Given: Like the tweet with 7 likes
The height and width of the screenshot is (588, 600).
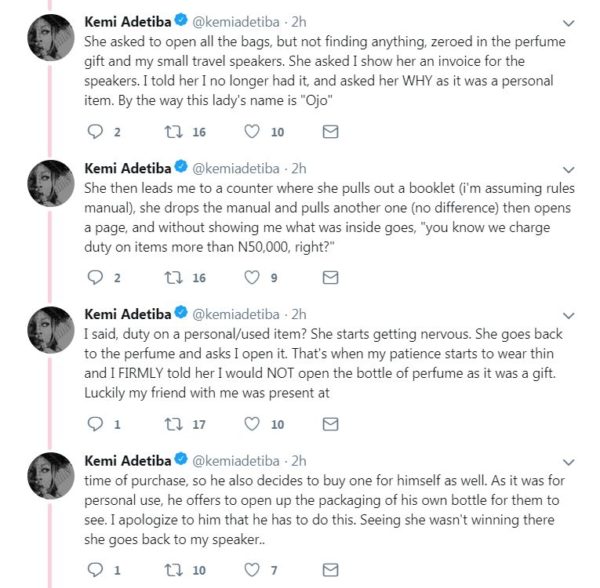Looking at the screenshot, I should 252,570.
